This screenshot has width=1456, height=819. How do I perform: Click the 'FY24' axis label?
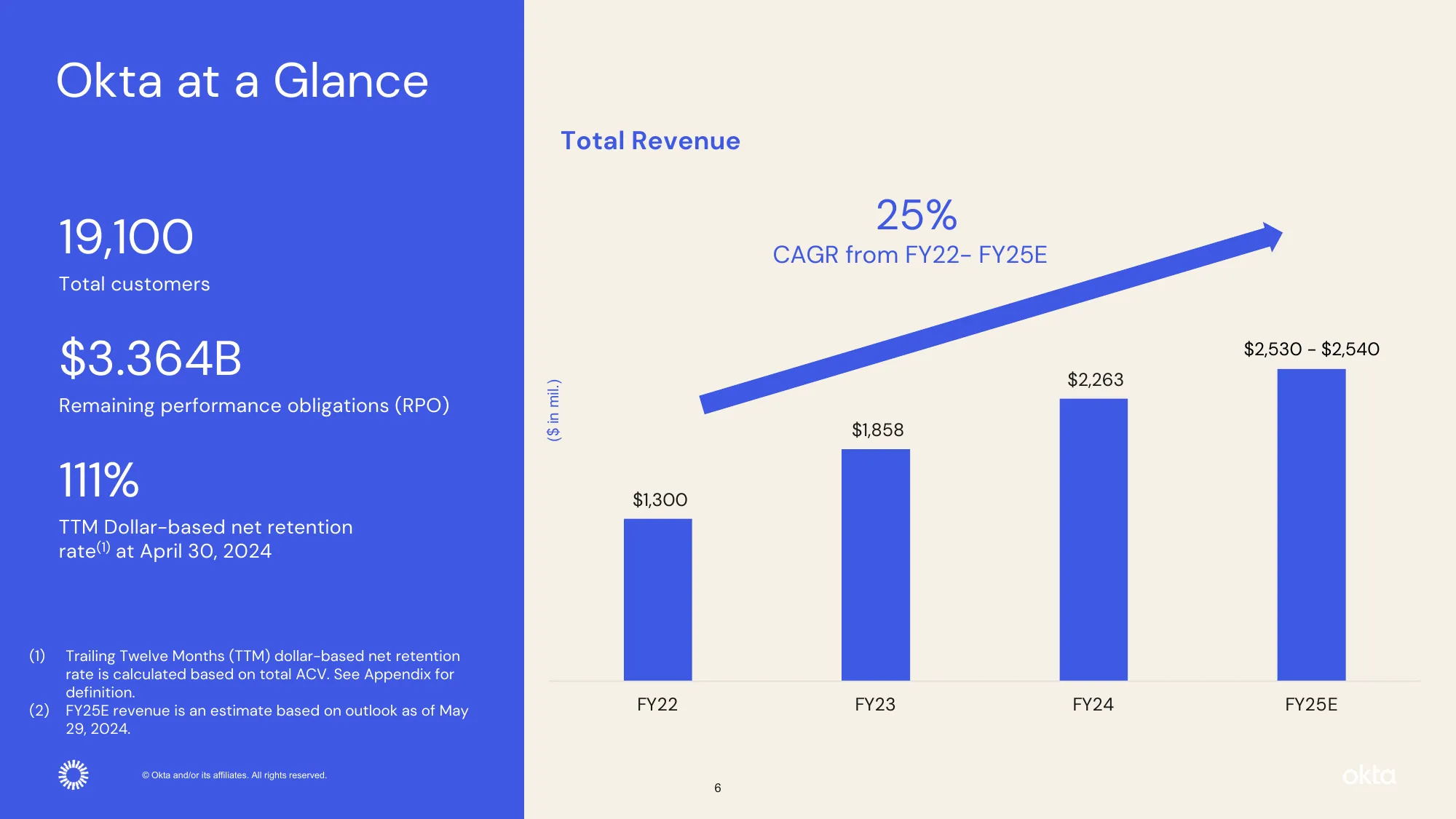[x=1093, y=705]
